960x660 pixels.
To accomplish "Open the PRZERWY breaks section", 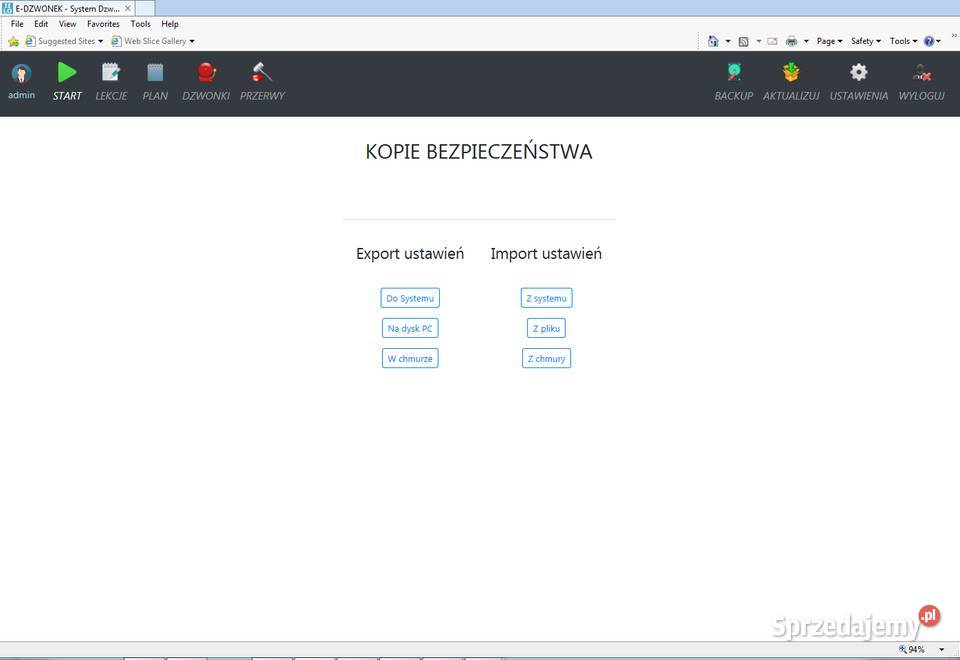I will (x=262, y=73).
